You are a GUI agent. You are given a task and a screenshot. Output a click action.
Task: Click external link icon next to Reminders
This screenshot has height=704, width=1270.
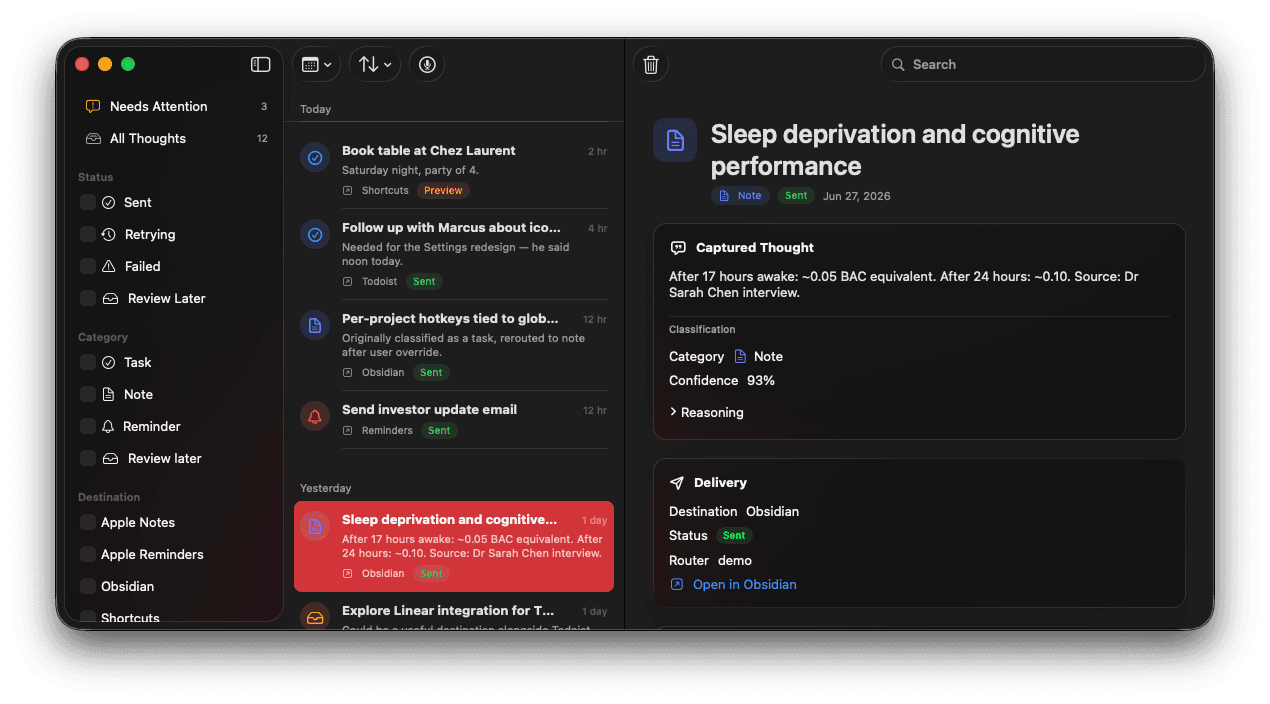point(347,430)
